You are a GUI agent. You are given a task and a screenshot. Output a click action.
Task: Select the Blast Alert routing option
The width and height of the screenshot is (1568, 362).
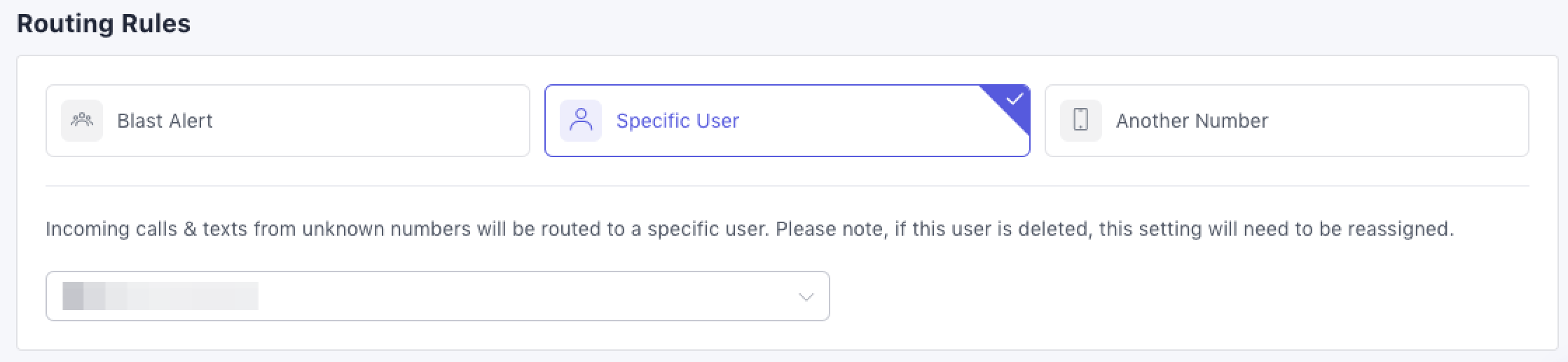click(287, 121)
